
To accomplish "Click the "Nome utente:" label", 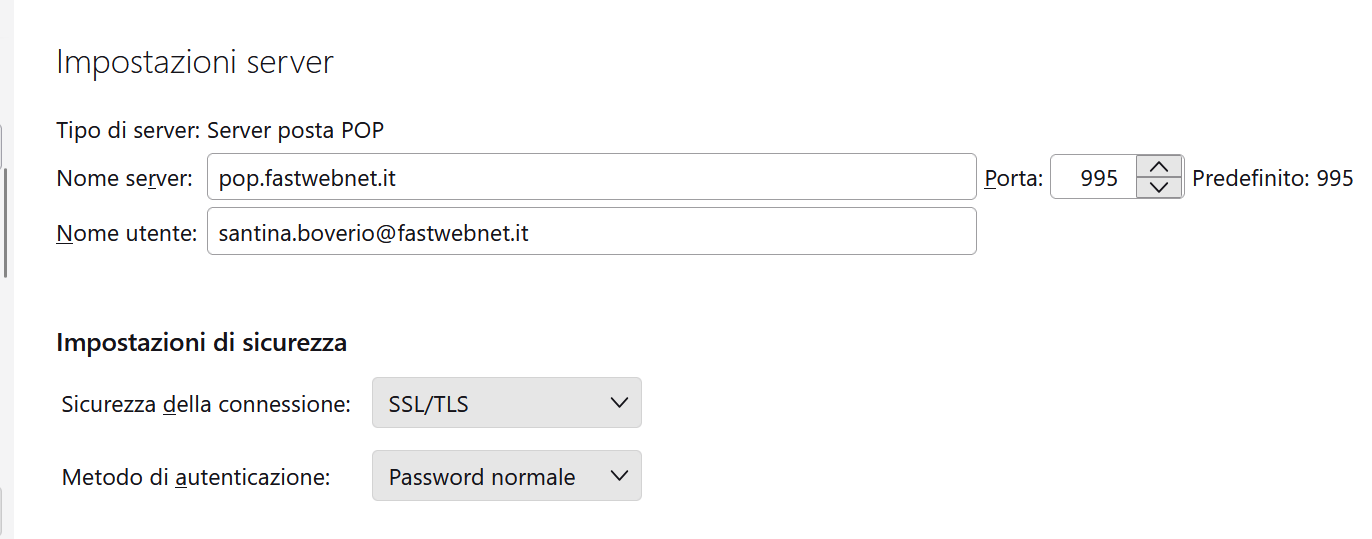I will pyautogui.click(x=126, y=233).
